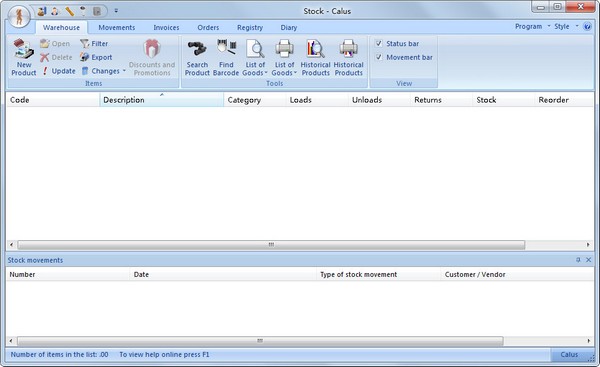
Task: Click left arrow of products list scrollbar
Action: click(x=11, y=245)
